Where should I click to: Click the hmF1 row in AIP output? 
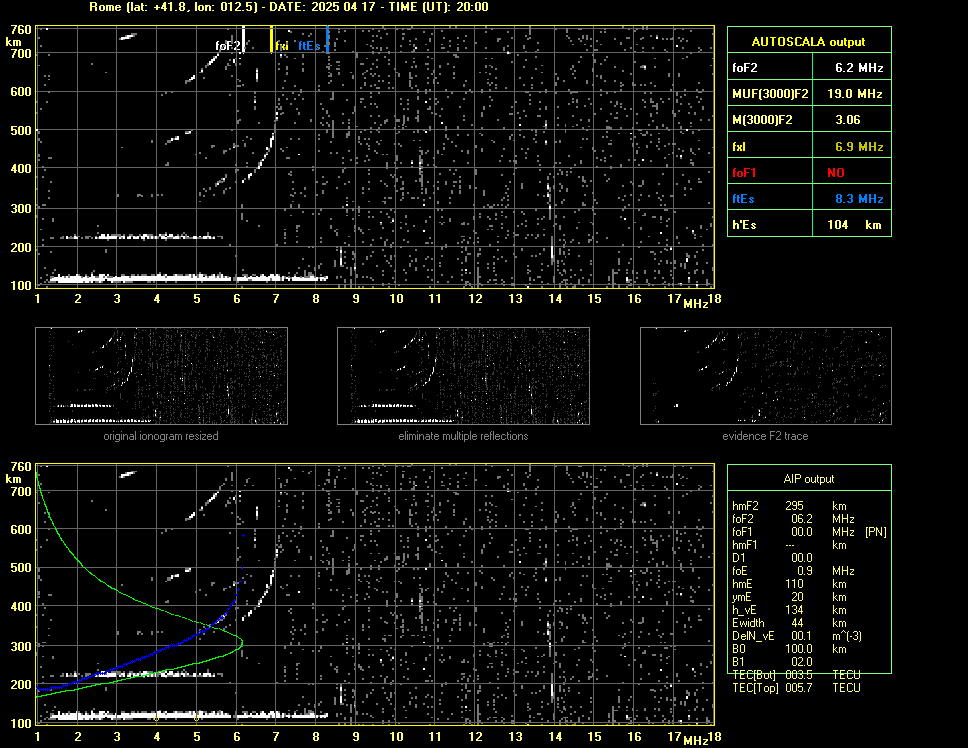click(789, 545)
